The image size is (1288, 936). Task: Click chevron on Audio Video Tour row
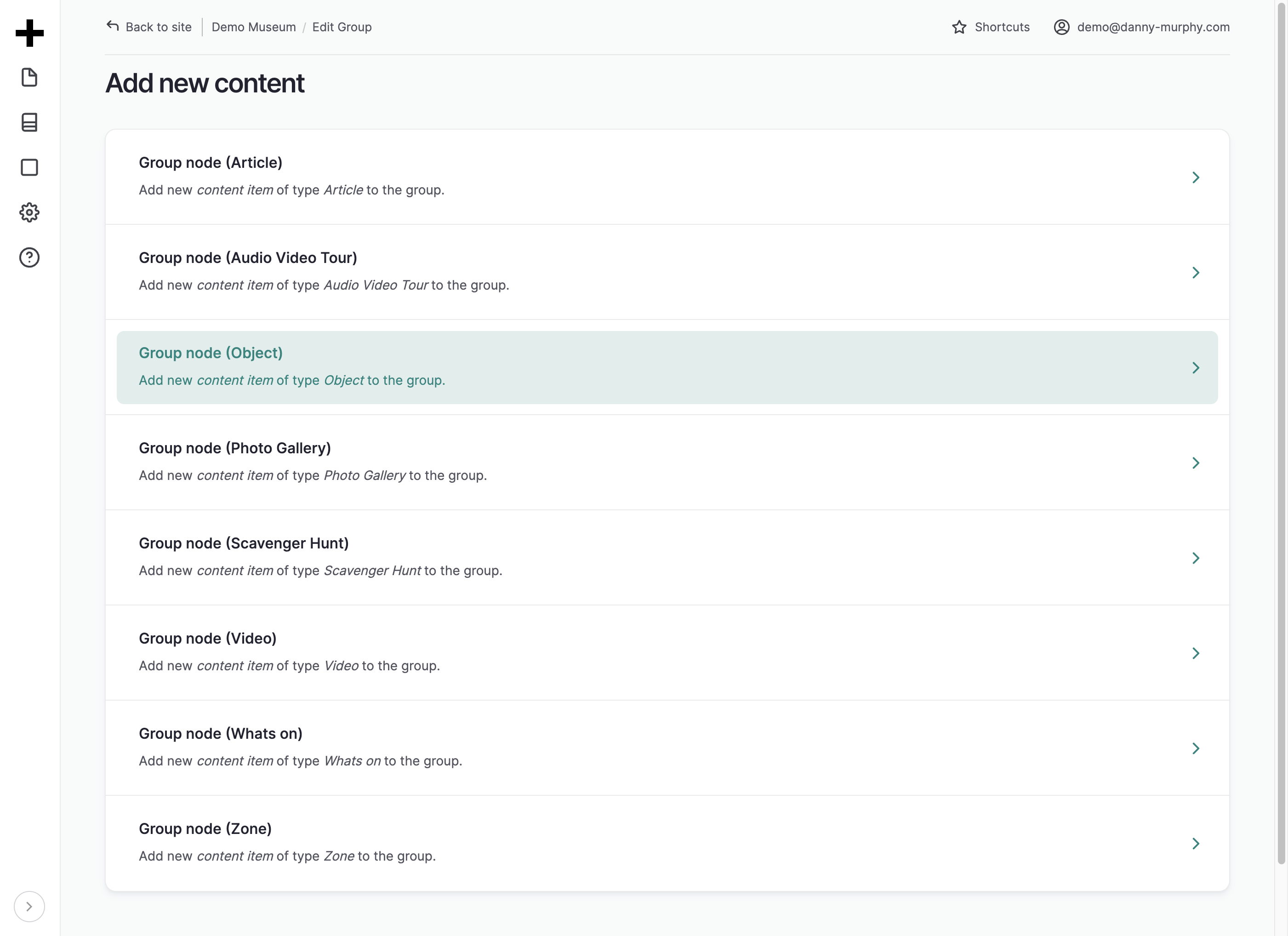(1196, 273)
